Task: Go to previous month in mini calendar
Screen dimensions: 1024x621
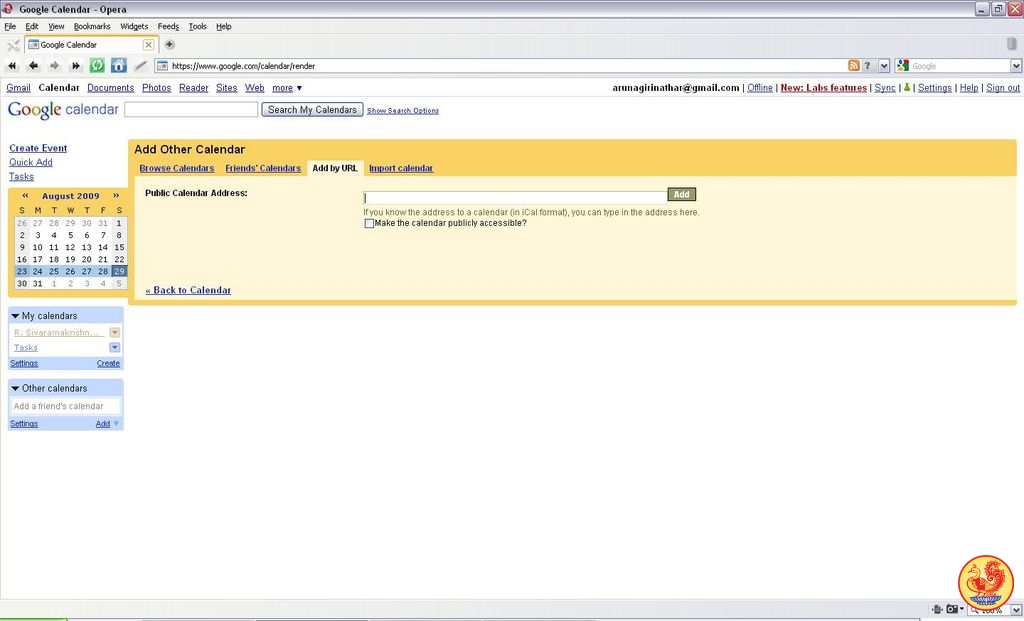Action: pyautogui.click(x=25, y=195)
